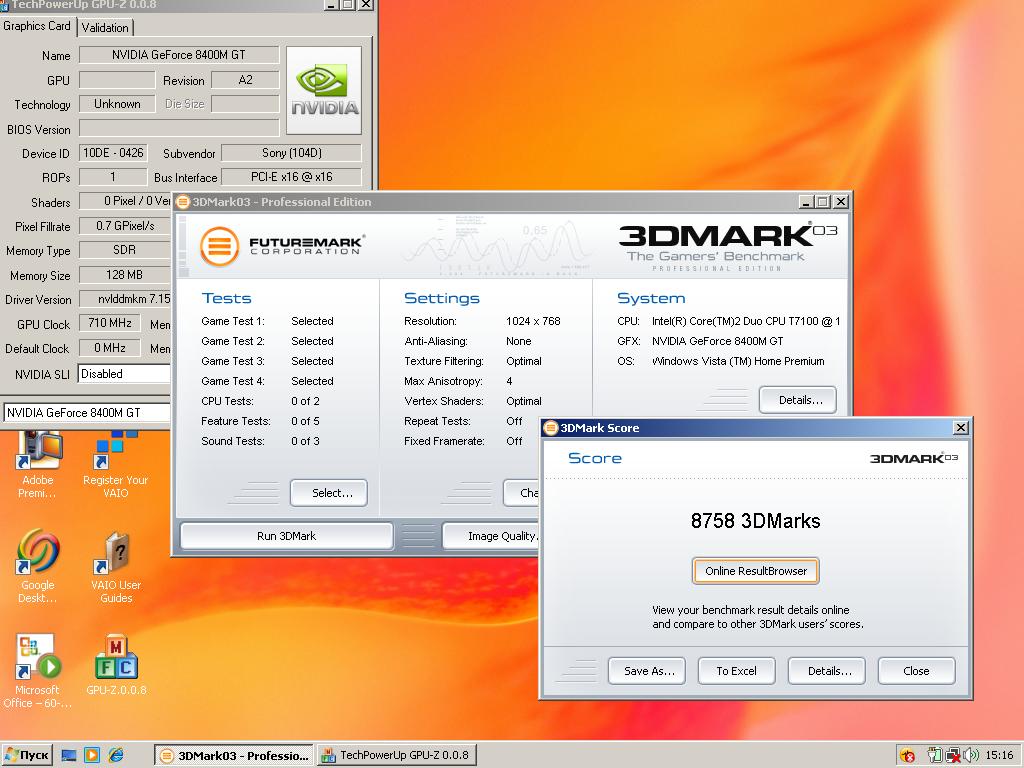Click the Settings section heading
The width and height of the screenshot is (1024, 768).
(441, 298)
